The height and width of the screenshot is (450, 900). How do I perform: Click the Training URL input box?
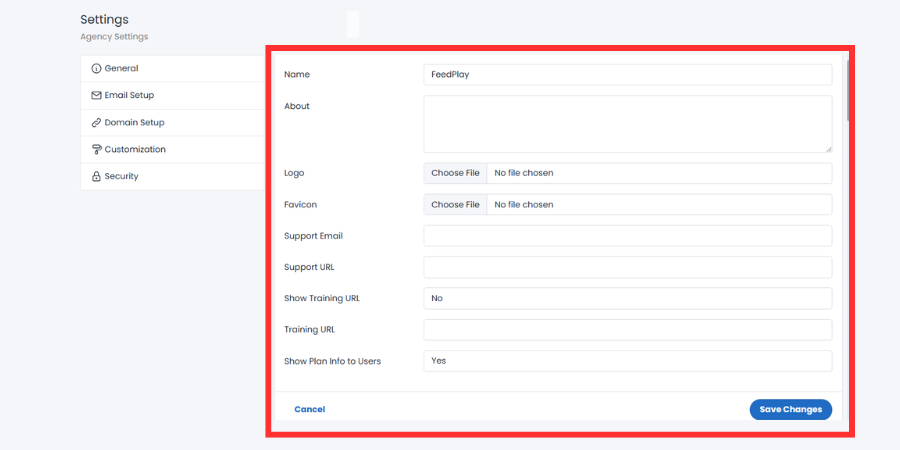[x=627, y=329]
